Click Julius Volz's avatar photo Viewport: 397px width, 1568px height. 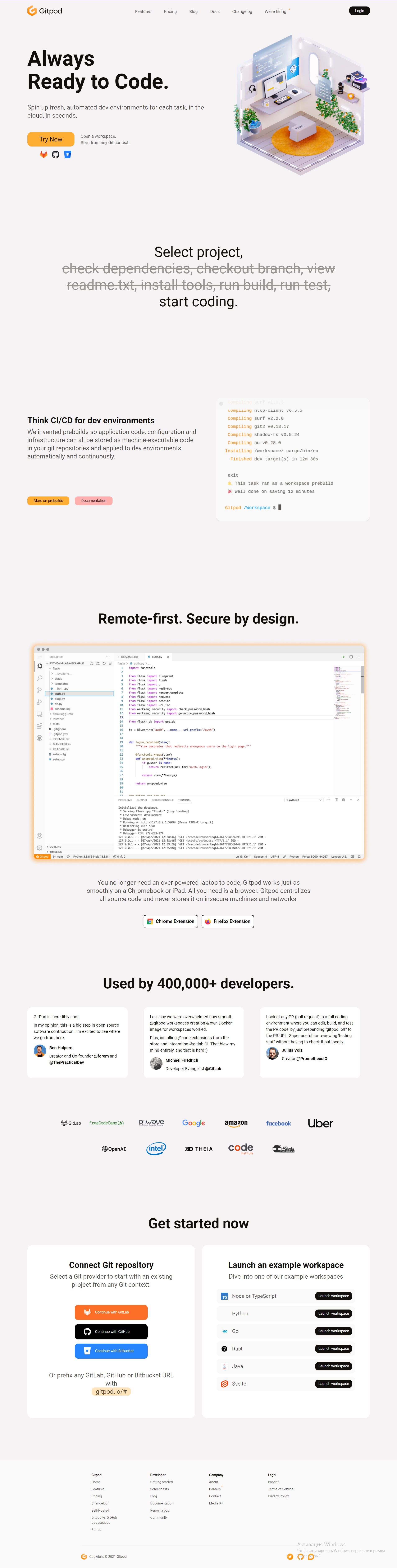272,1054
